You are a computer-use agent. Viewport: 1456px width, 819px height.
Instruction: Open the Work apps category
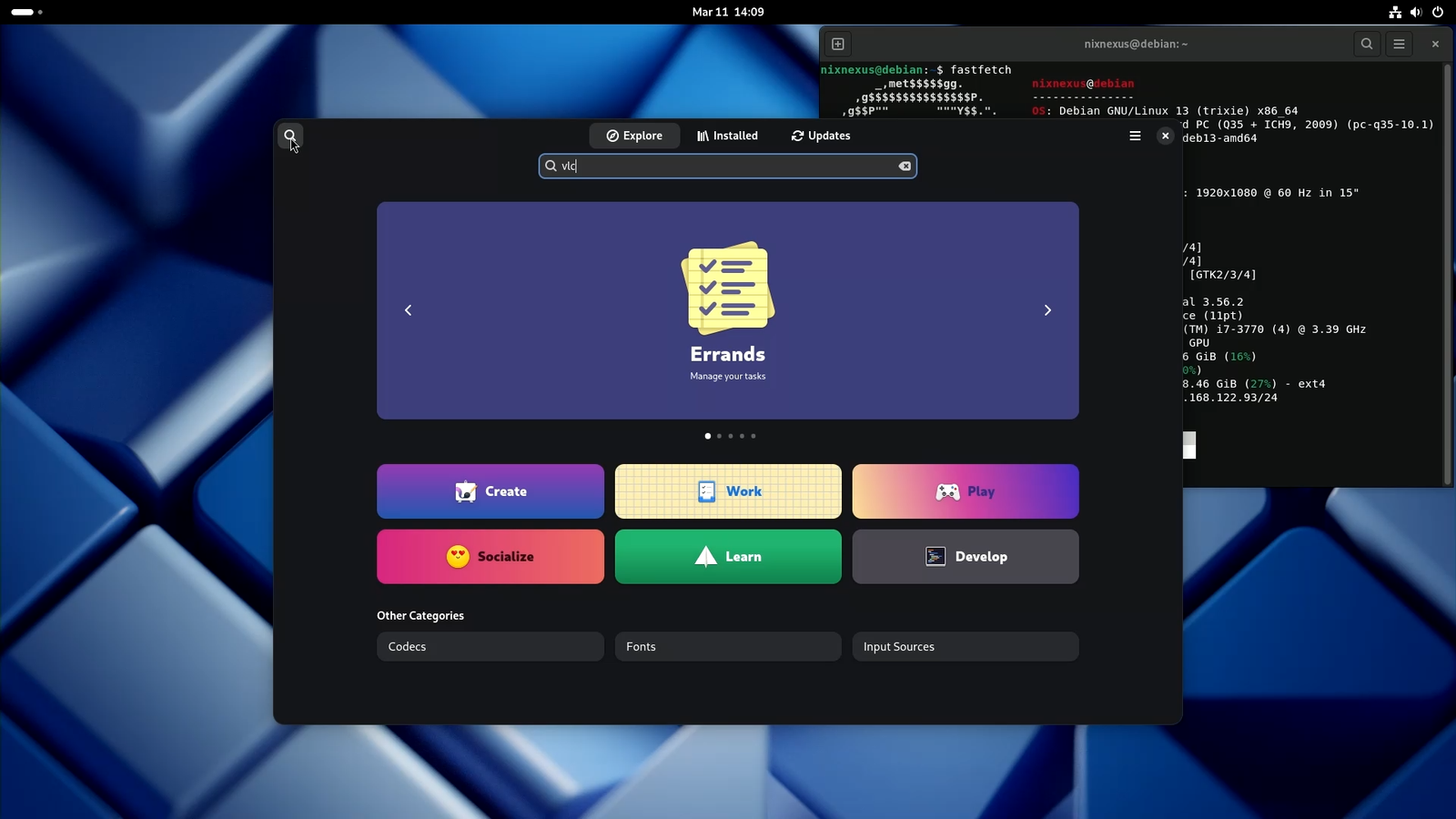727,490
